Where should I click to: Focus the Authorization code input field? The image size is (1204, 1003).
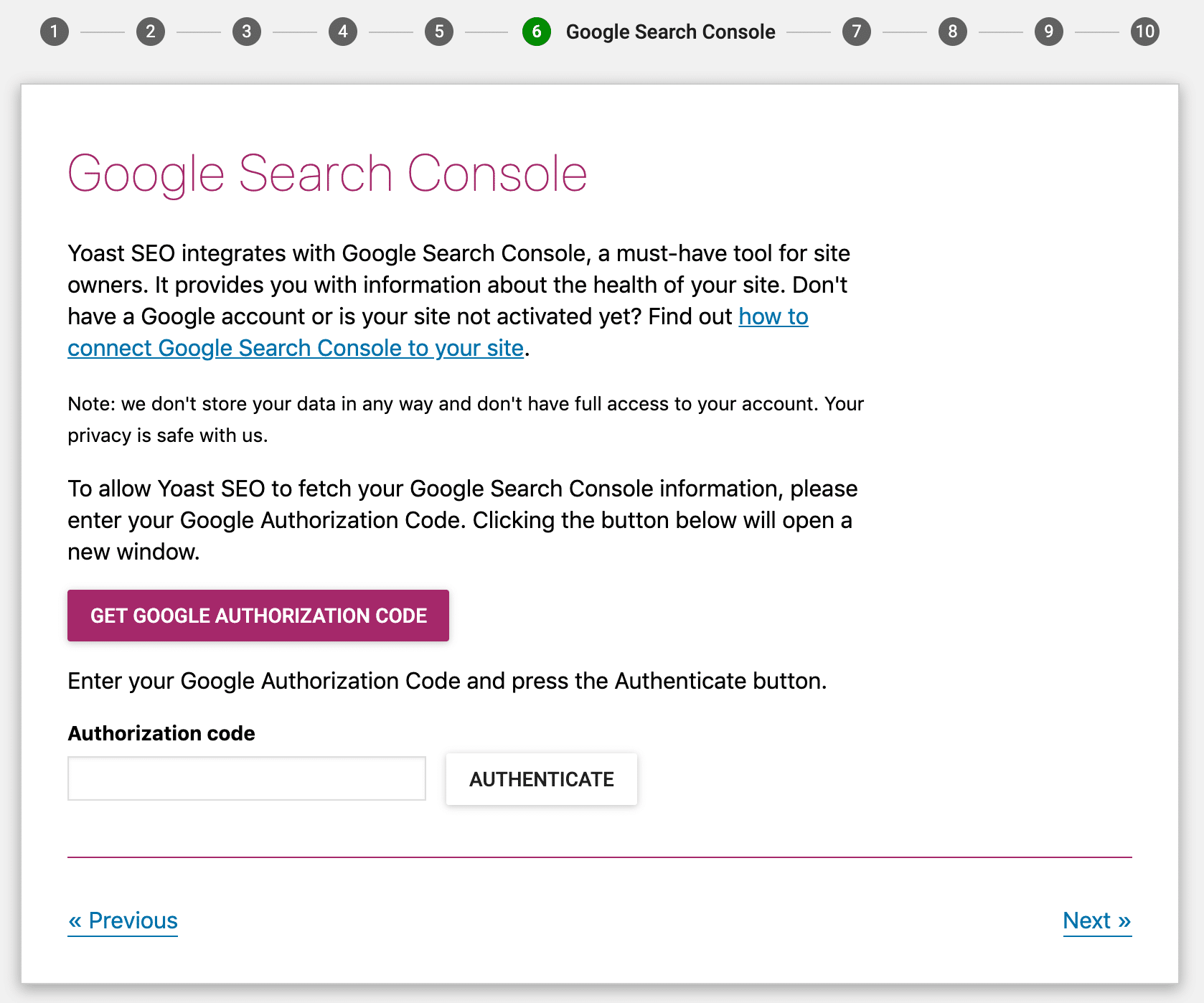click(x=246, y=778)
